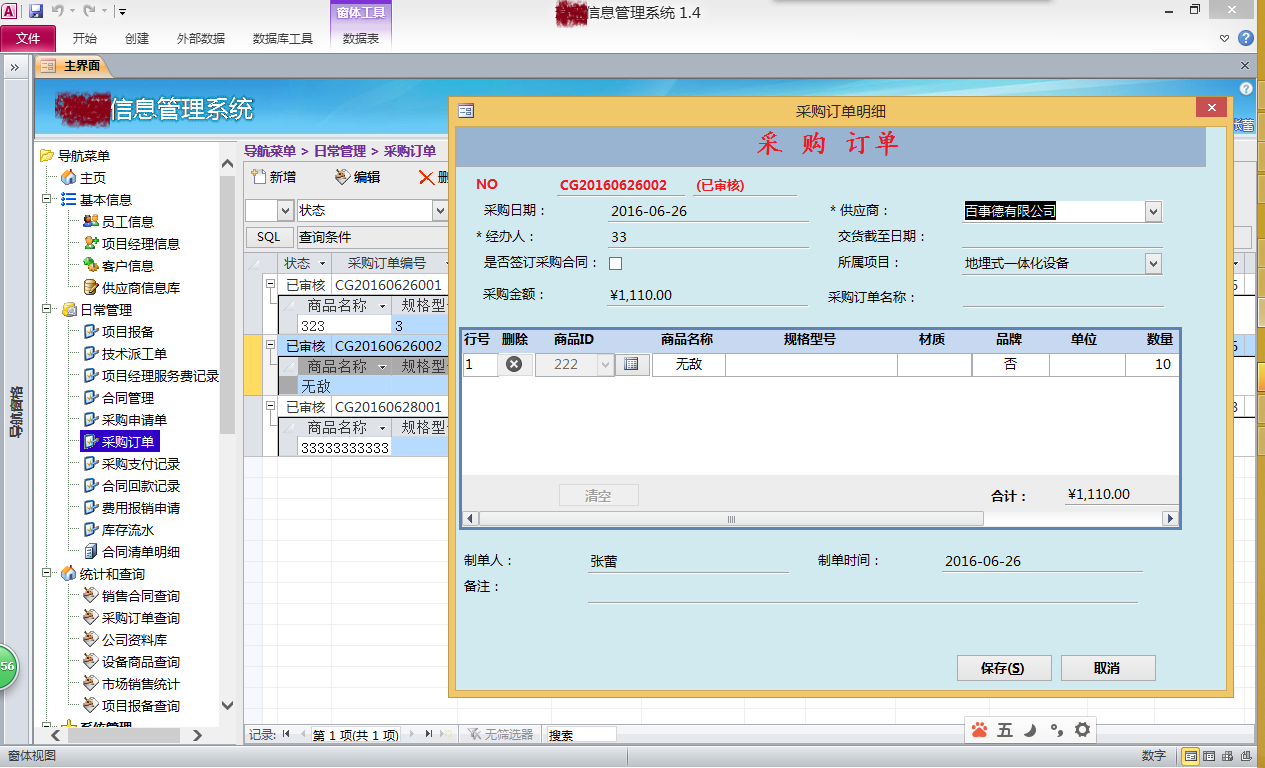Click the 交货截至日期 input field

(x=1062, y=237)
